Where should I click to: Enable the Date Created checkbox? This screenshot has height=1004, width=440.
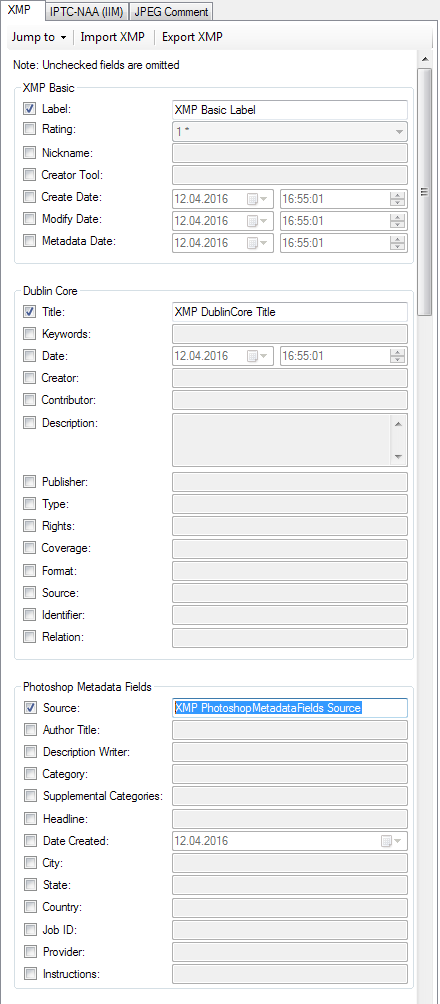click(x=30, y=840)
